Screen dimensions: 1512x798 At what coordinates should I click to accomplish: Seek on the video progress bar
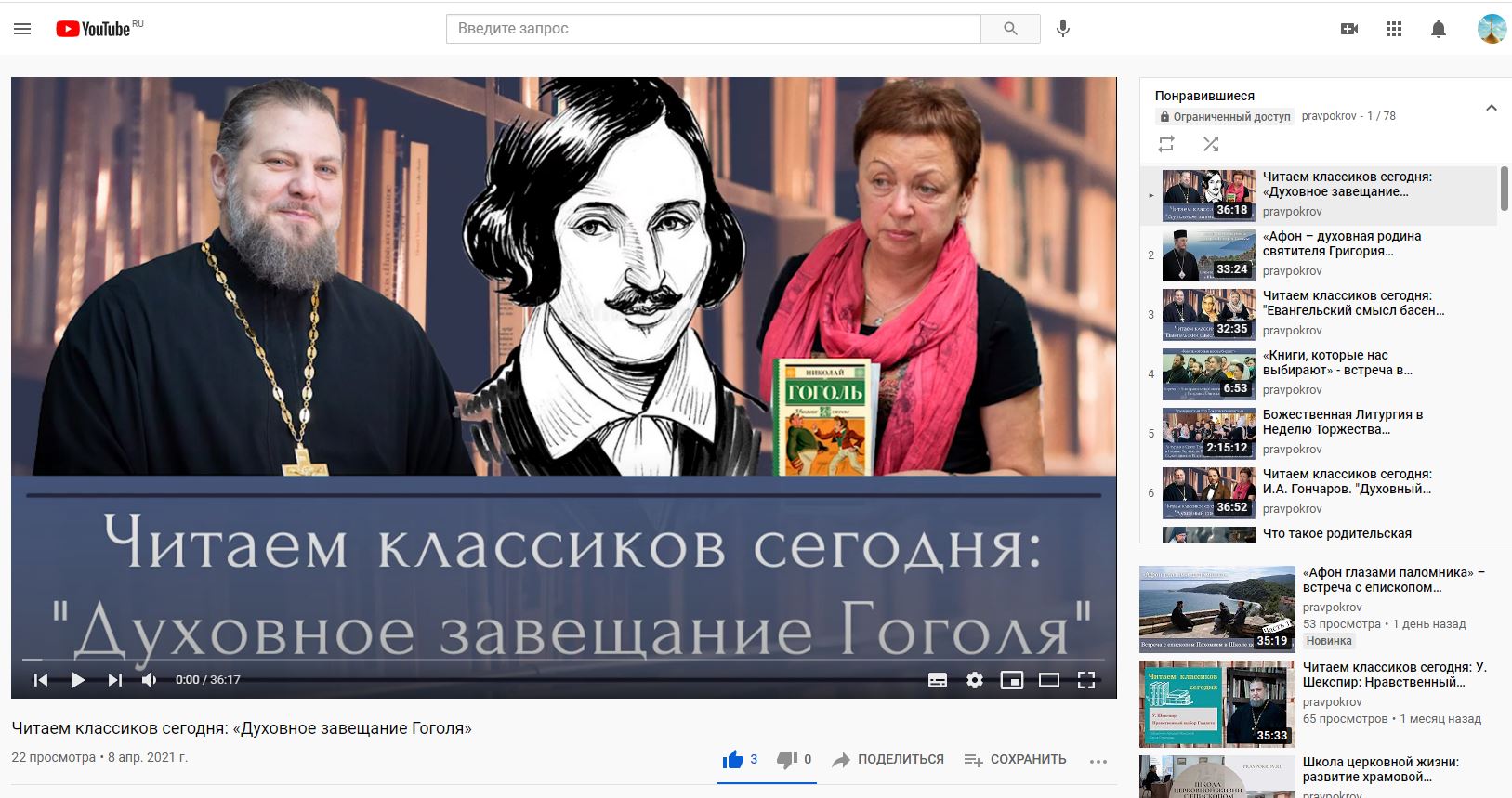[563, 661]
